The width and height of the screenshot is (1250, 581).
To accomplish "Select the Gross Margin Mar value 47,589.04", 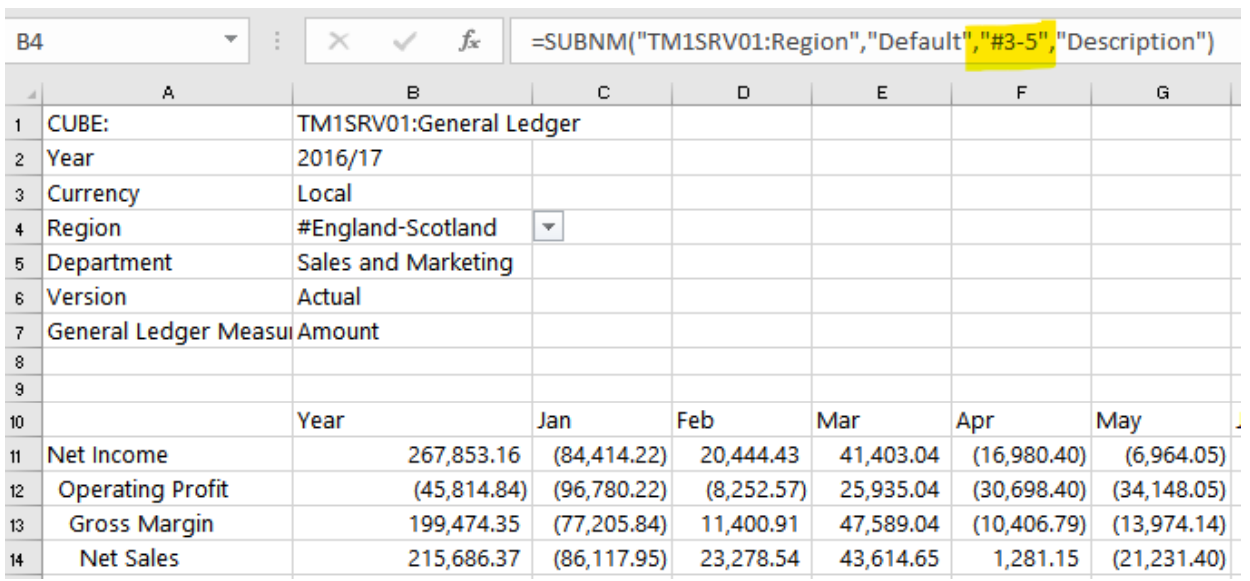I will [x=881, y=524].
